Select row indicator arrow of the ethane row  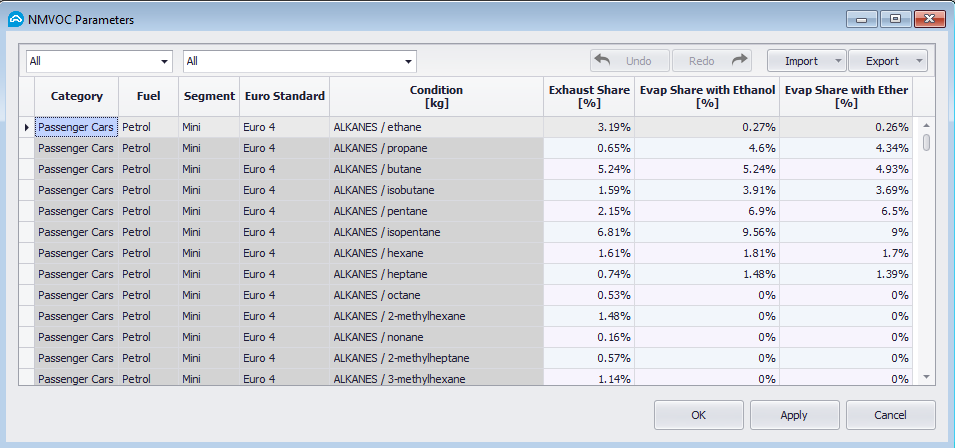(26, 127)
